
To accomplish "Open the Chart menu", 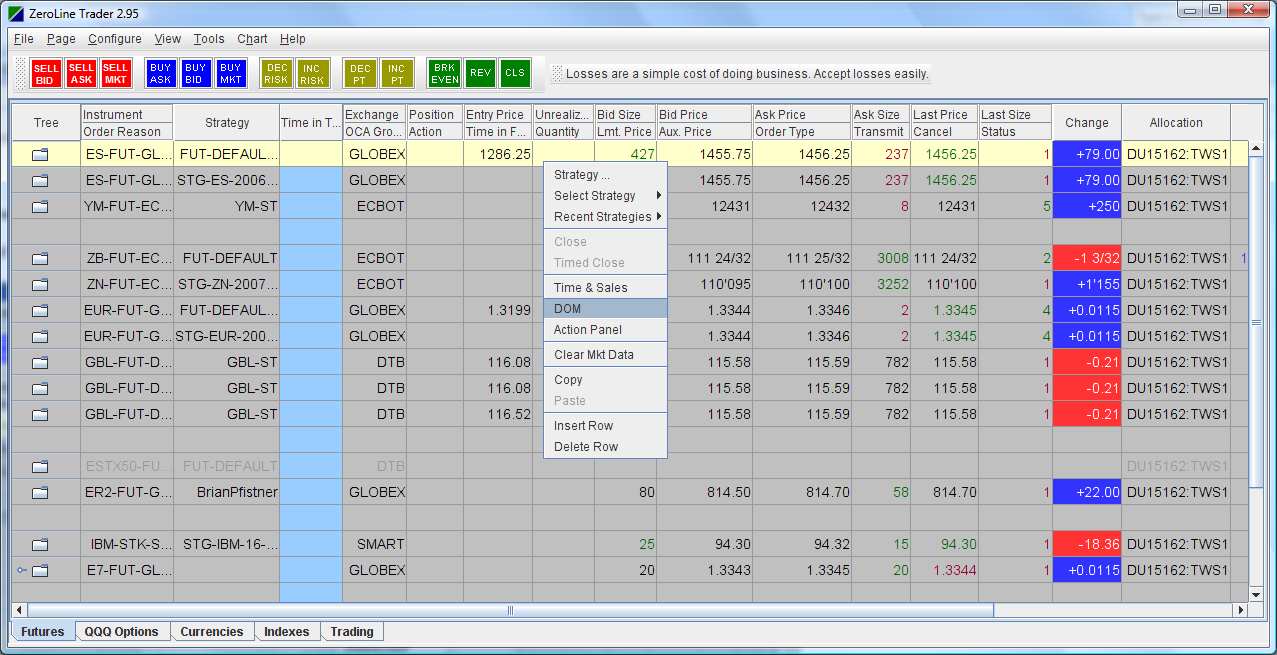I will tap(252, 39).
